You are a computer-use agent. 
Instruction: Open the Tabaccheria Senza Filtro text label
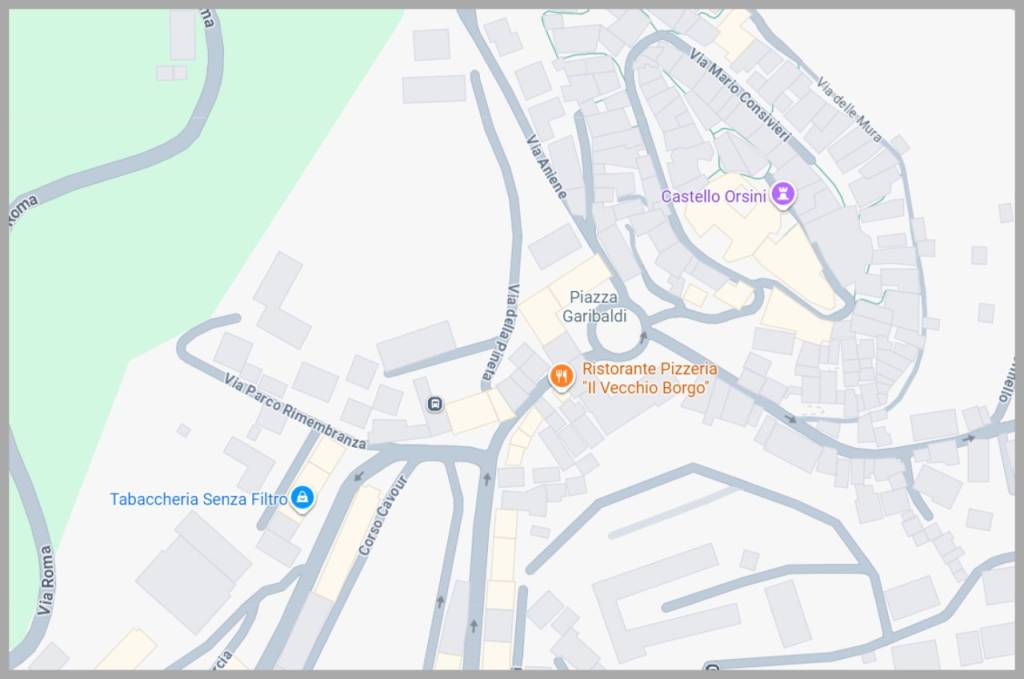[199, 499]
